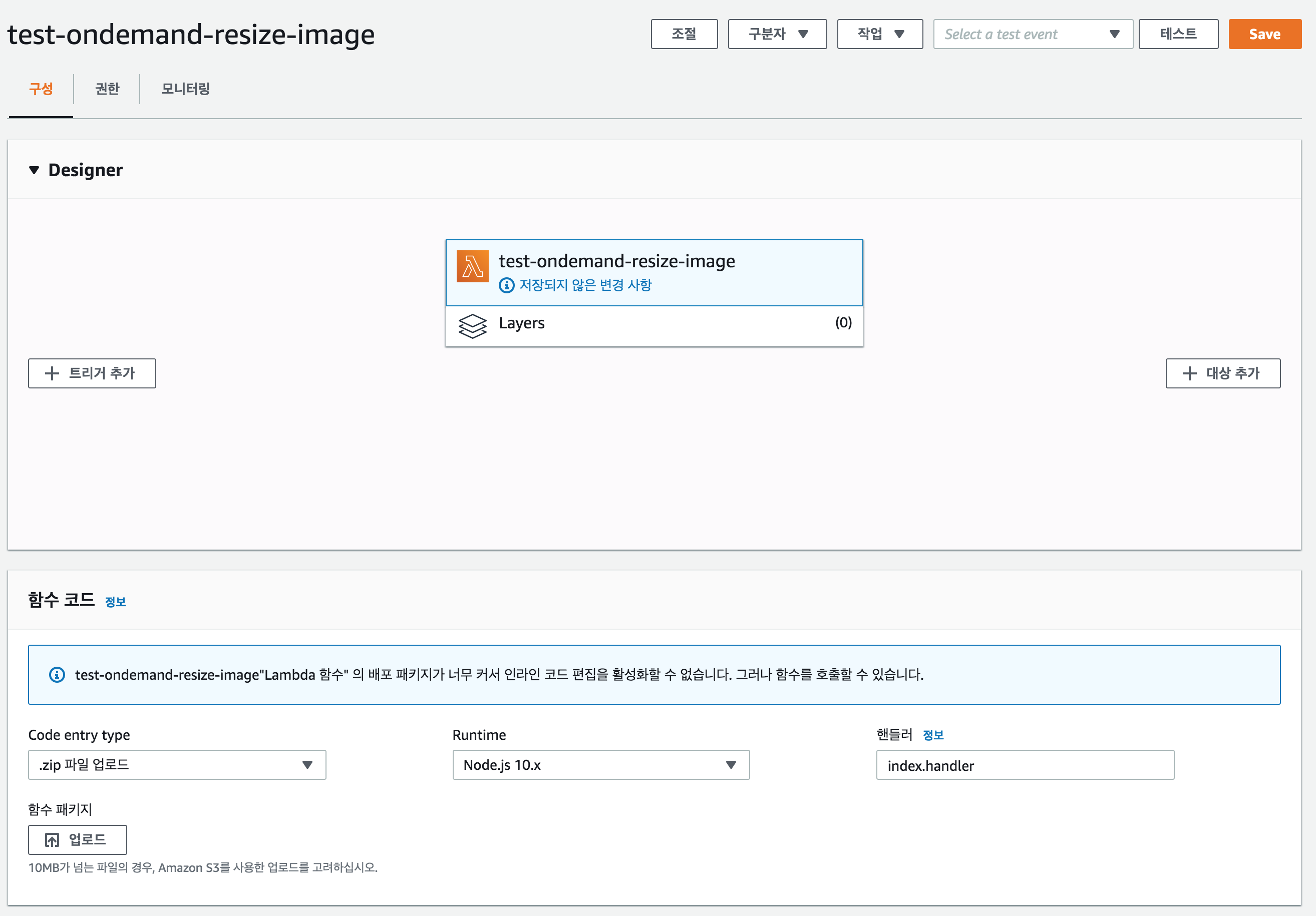
Task: Open the Code entry type dropdown
Action: pyautogui.click(x=177, y=765)
